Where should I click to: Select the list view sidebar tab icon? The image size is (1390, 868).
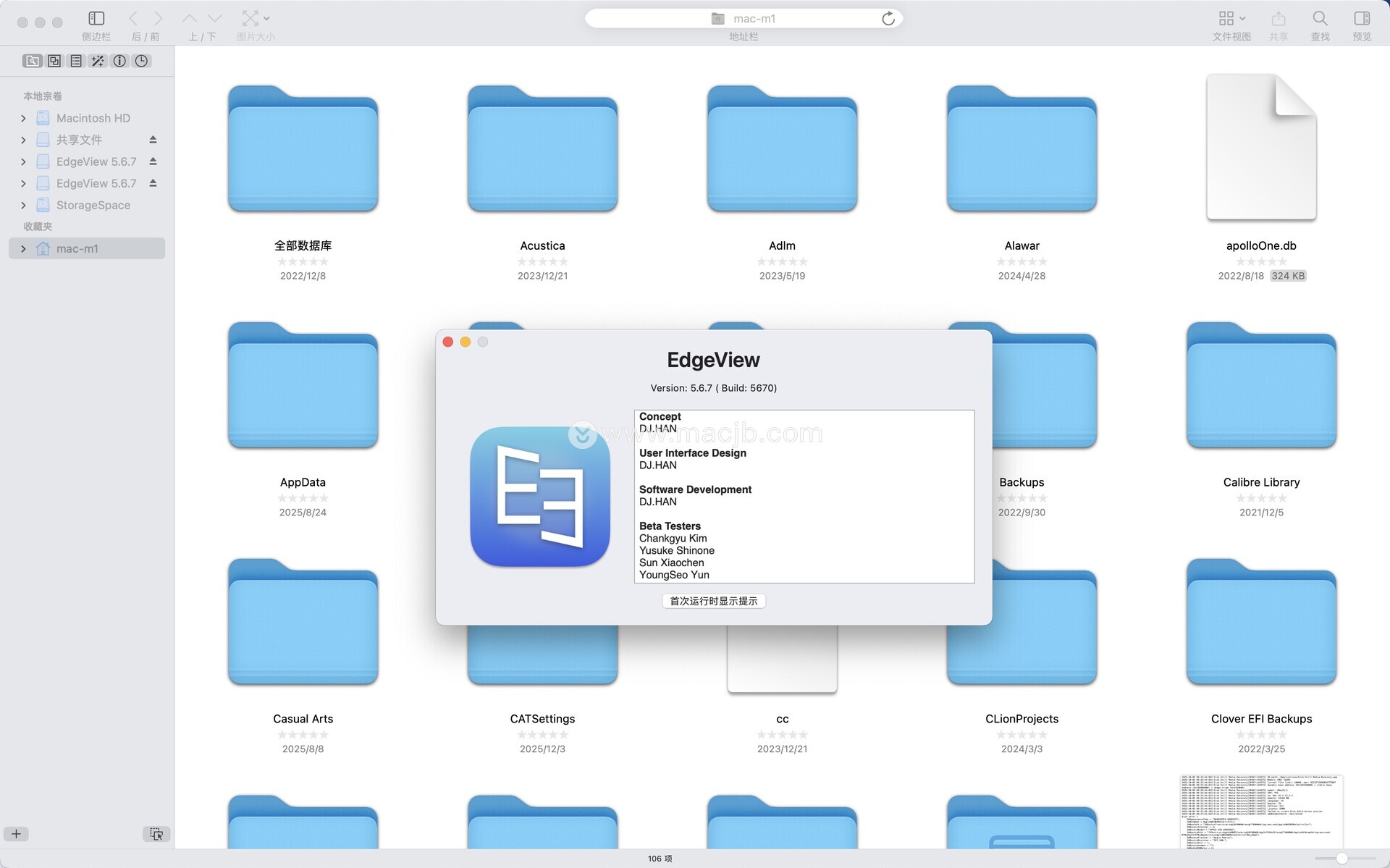(76, 61)
